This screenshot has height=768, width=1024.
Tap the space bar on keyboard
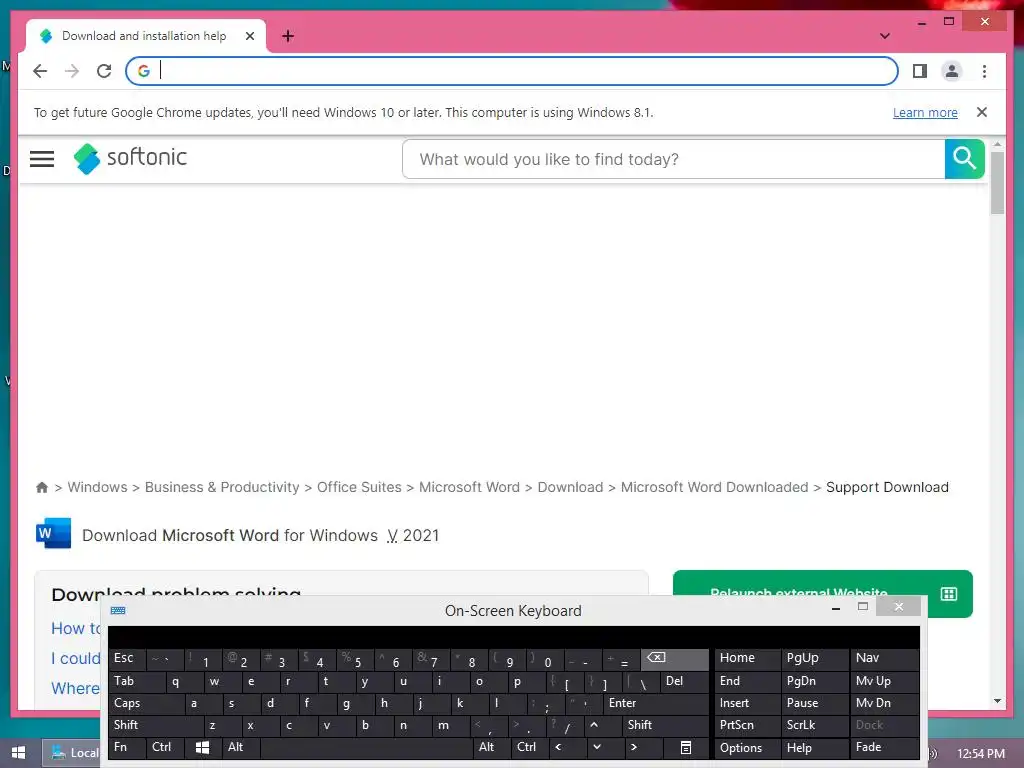coord(366,747)
